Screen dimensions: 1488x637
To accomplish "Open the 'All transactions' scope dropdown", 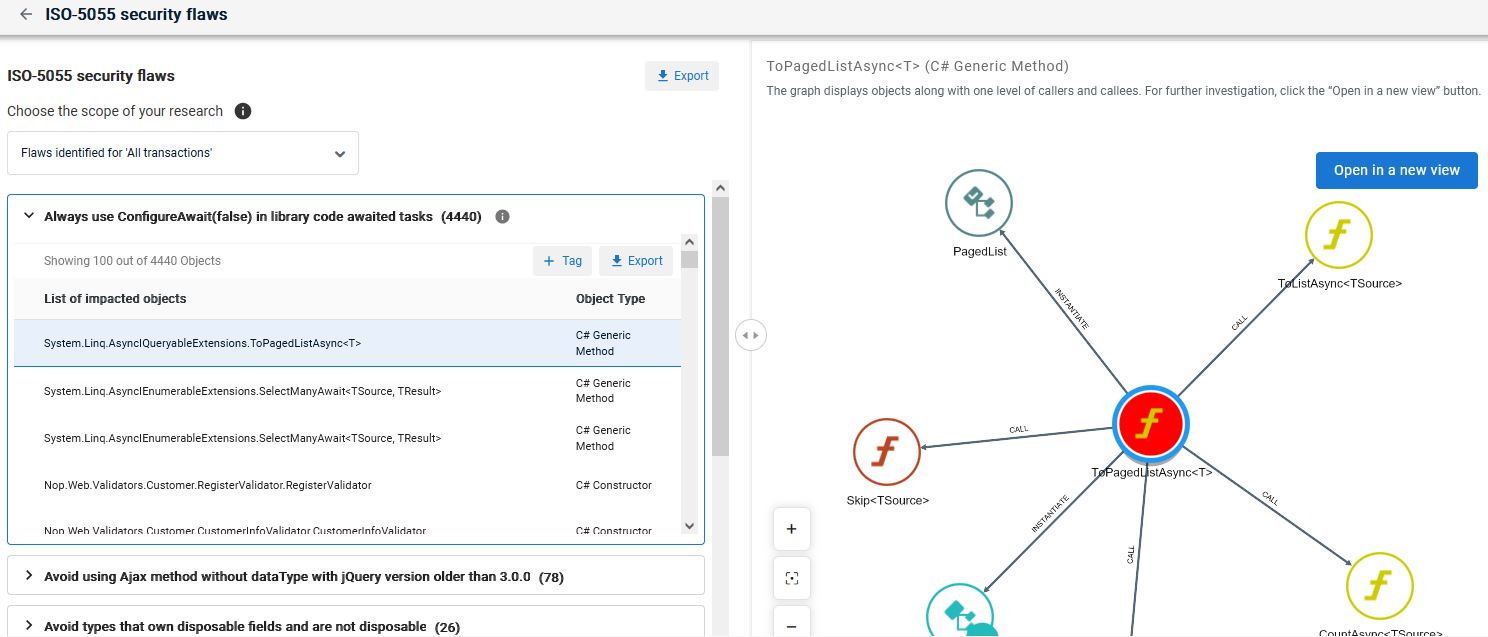I will 182,154.
